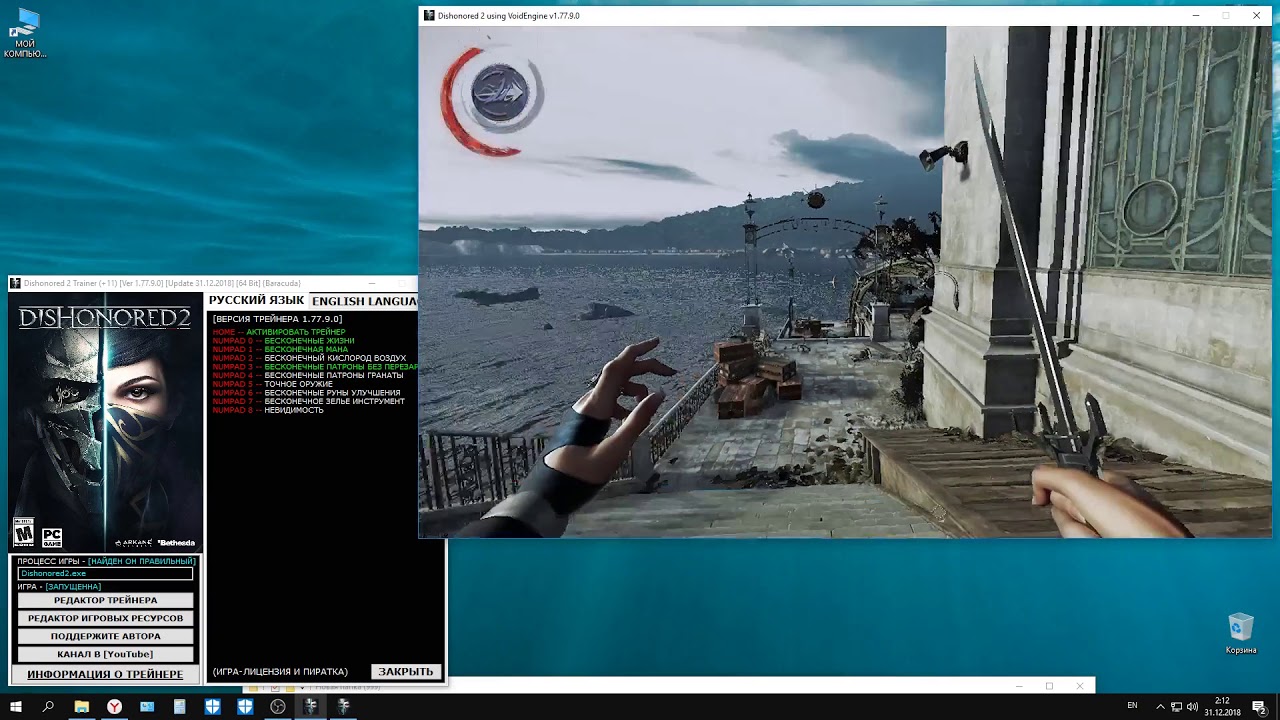Click the volume speaker tray icon
1280x720 pixels.
coord(1192,706)
